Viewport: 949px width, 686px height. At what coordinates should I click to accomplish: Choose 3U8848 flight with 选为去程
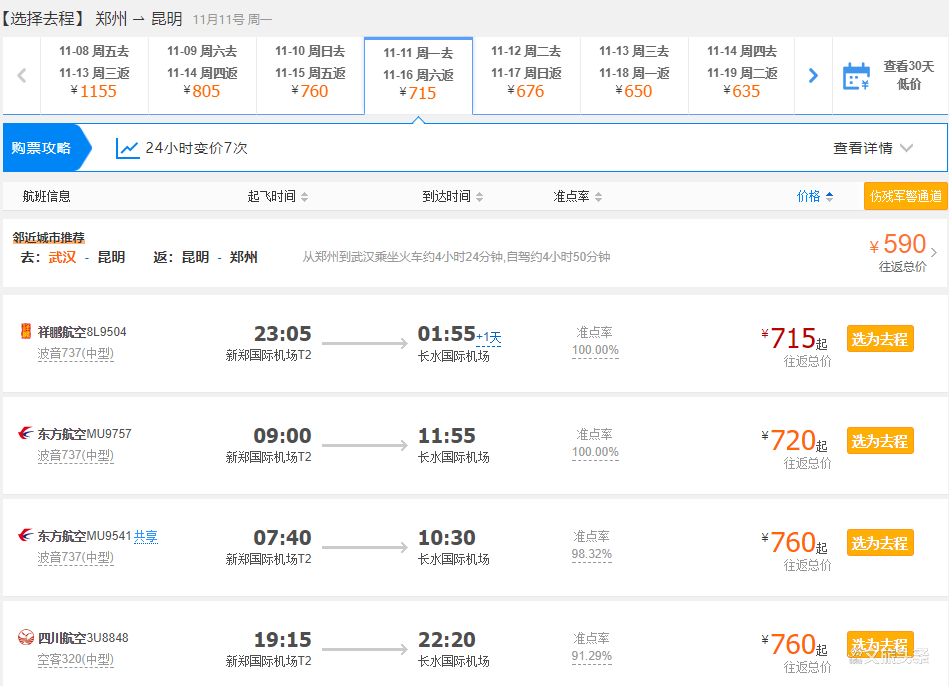pos(880,645)
